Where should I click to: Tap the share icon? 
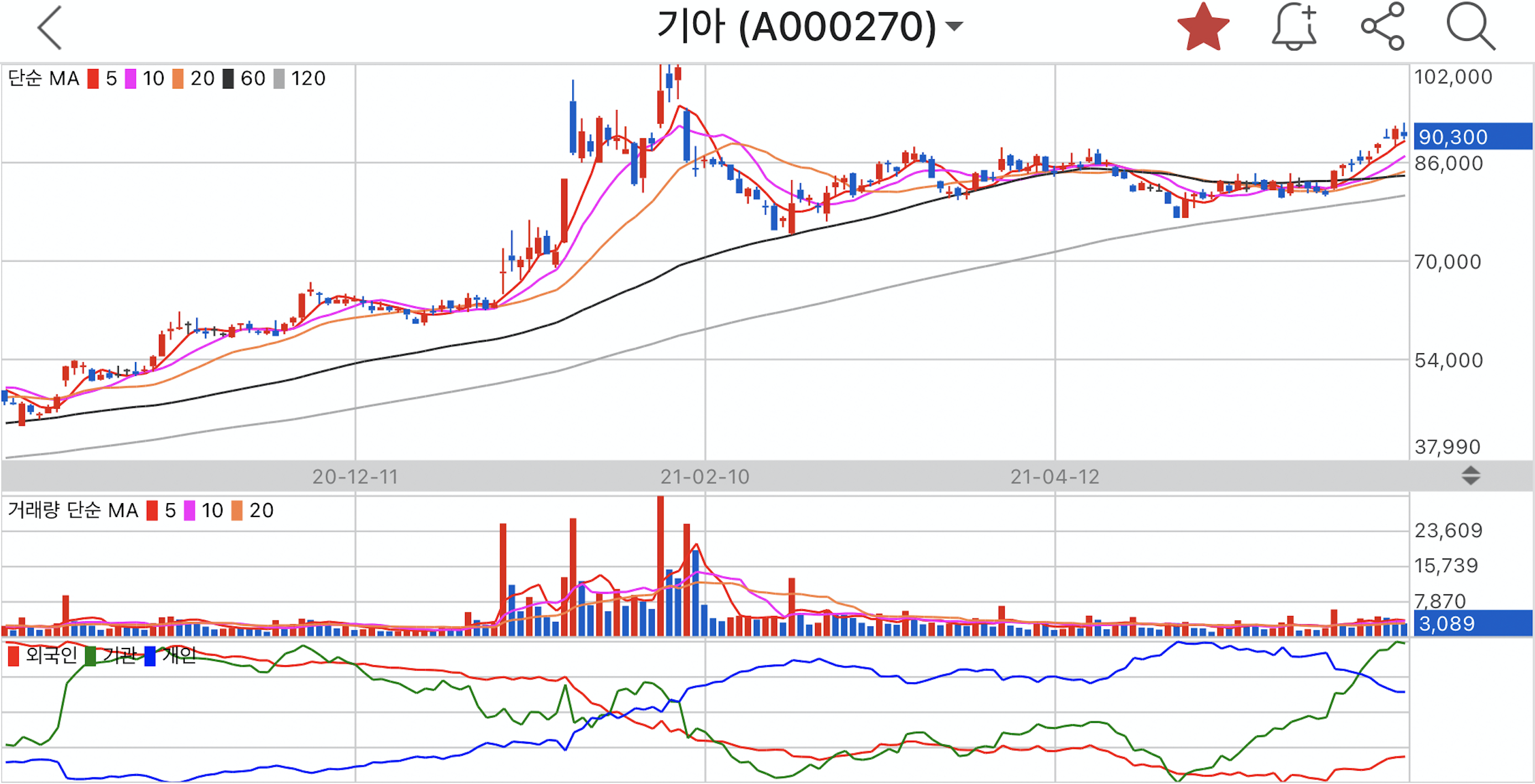tap(1382, 27)
